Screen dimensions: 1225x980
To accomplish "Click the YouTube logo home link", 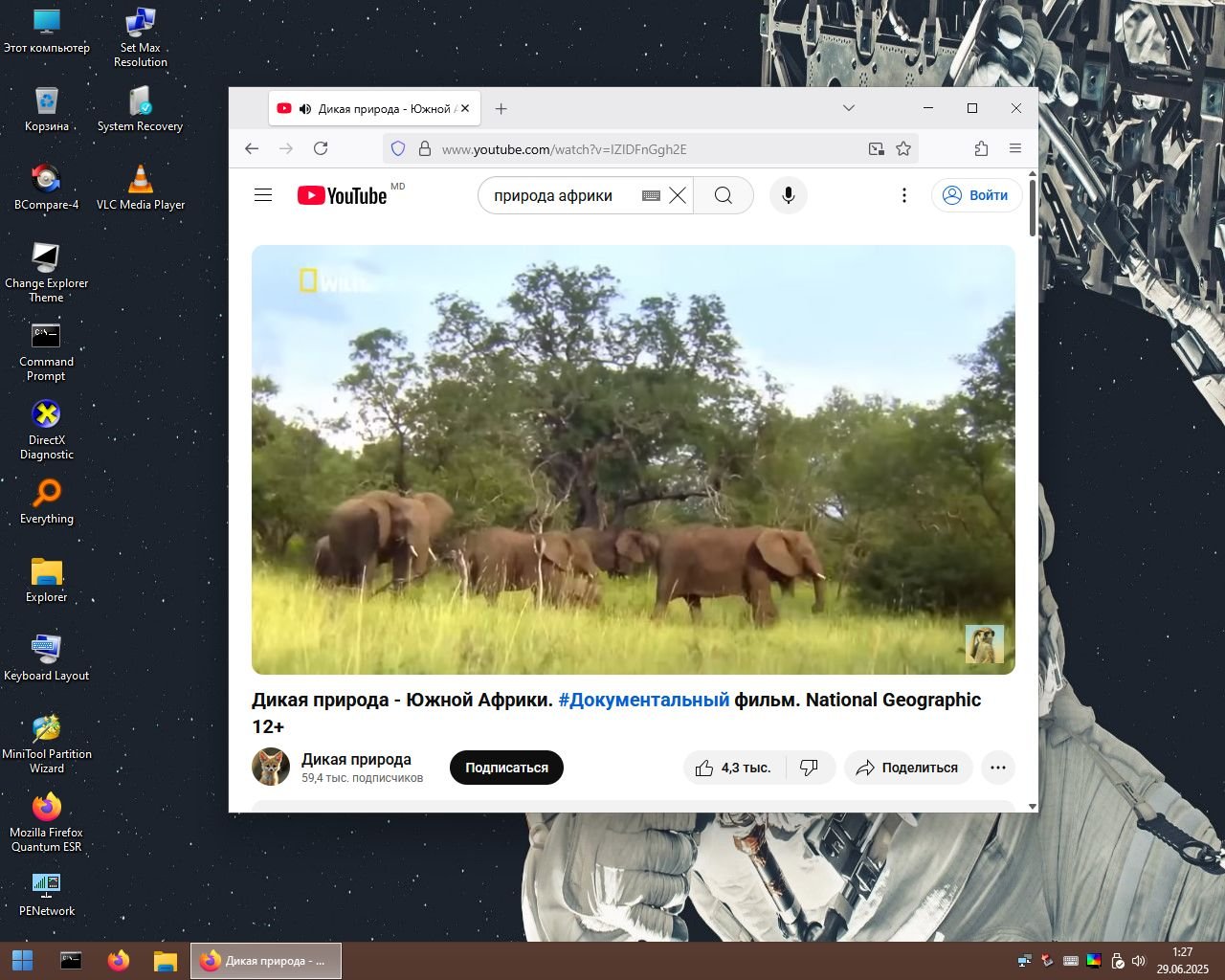I will coord(342,195).
